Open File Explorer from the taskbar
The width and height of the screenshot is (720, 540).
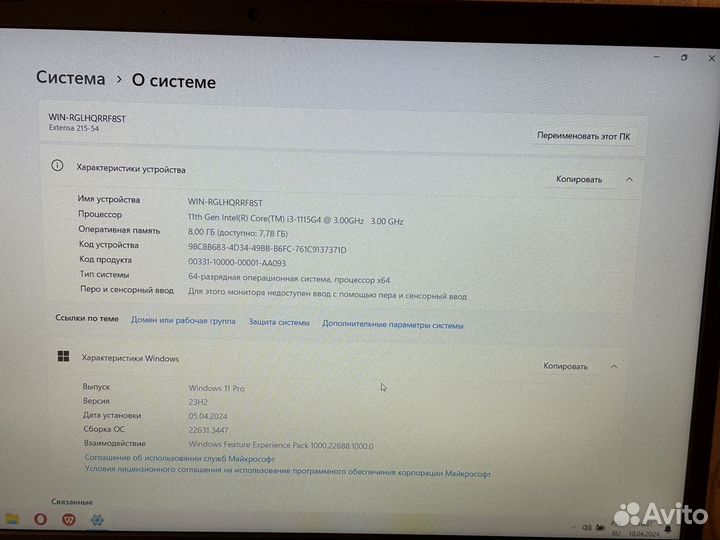12,519
